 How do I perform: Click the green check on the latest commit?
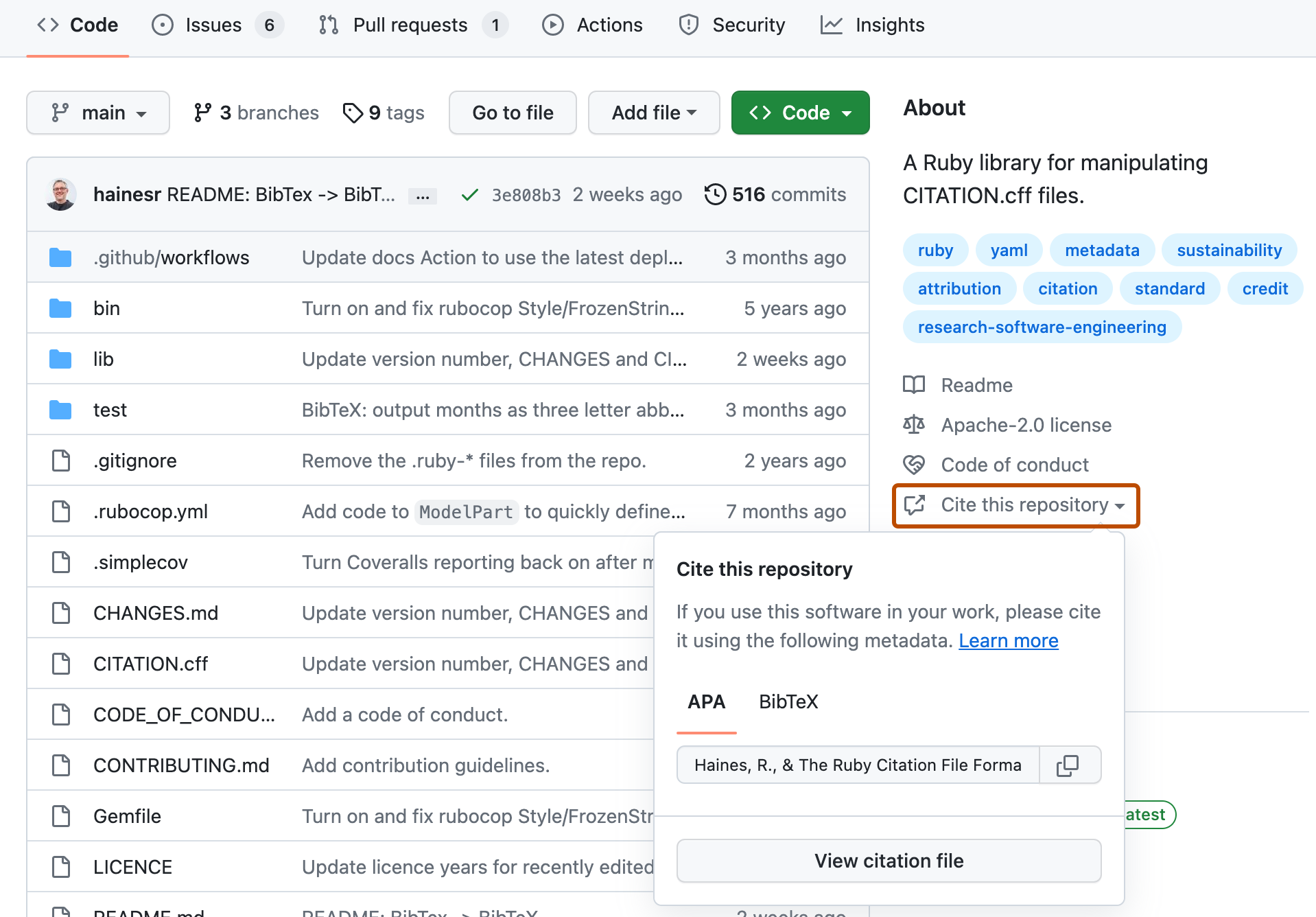(469, 194)
